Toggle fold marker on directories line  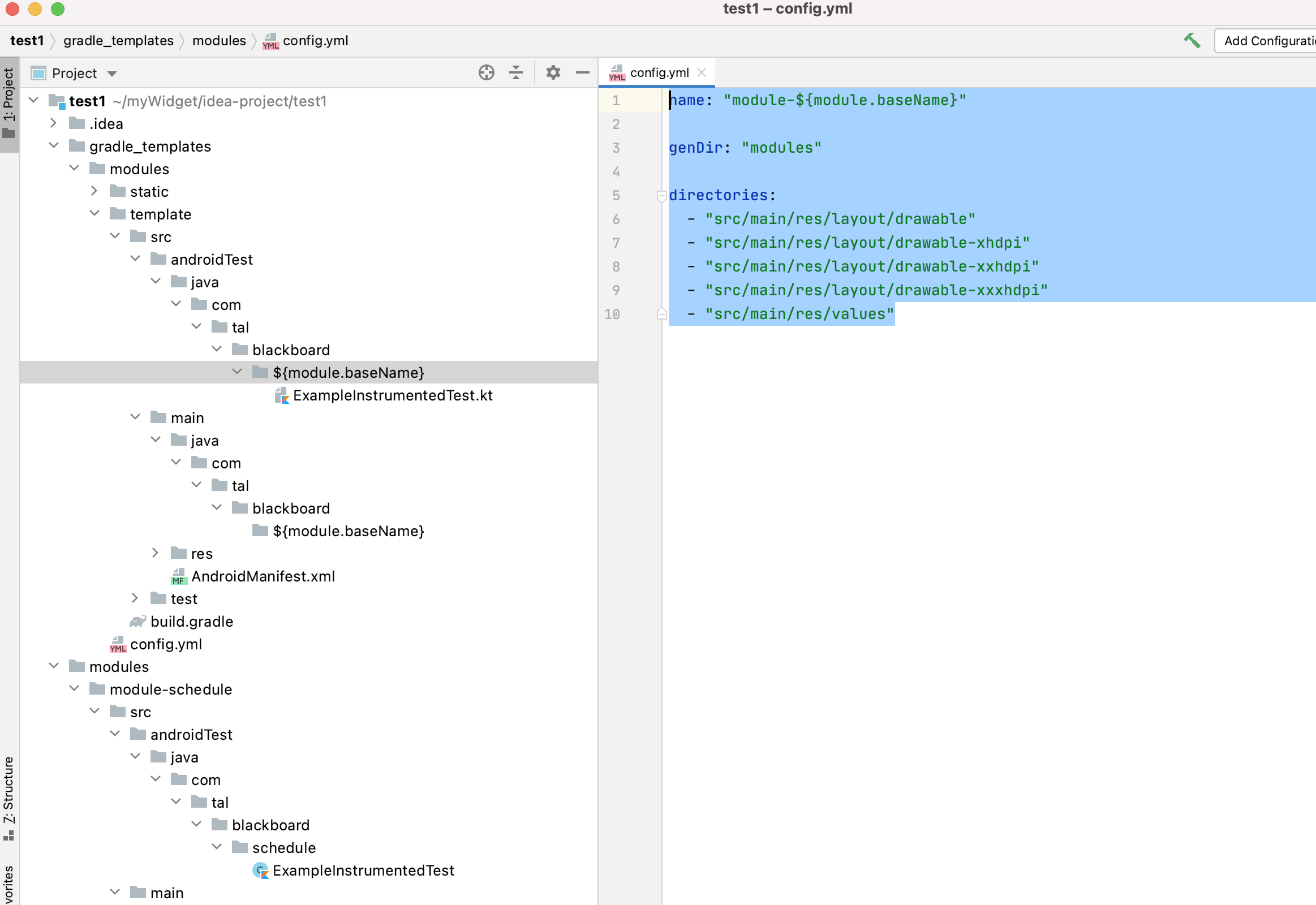(x=661, y=196)
